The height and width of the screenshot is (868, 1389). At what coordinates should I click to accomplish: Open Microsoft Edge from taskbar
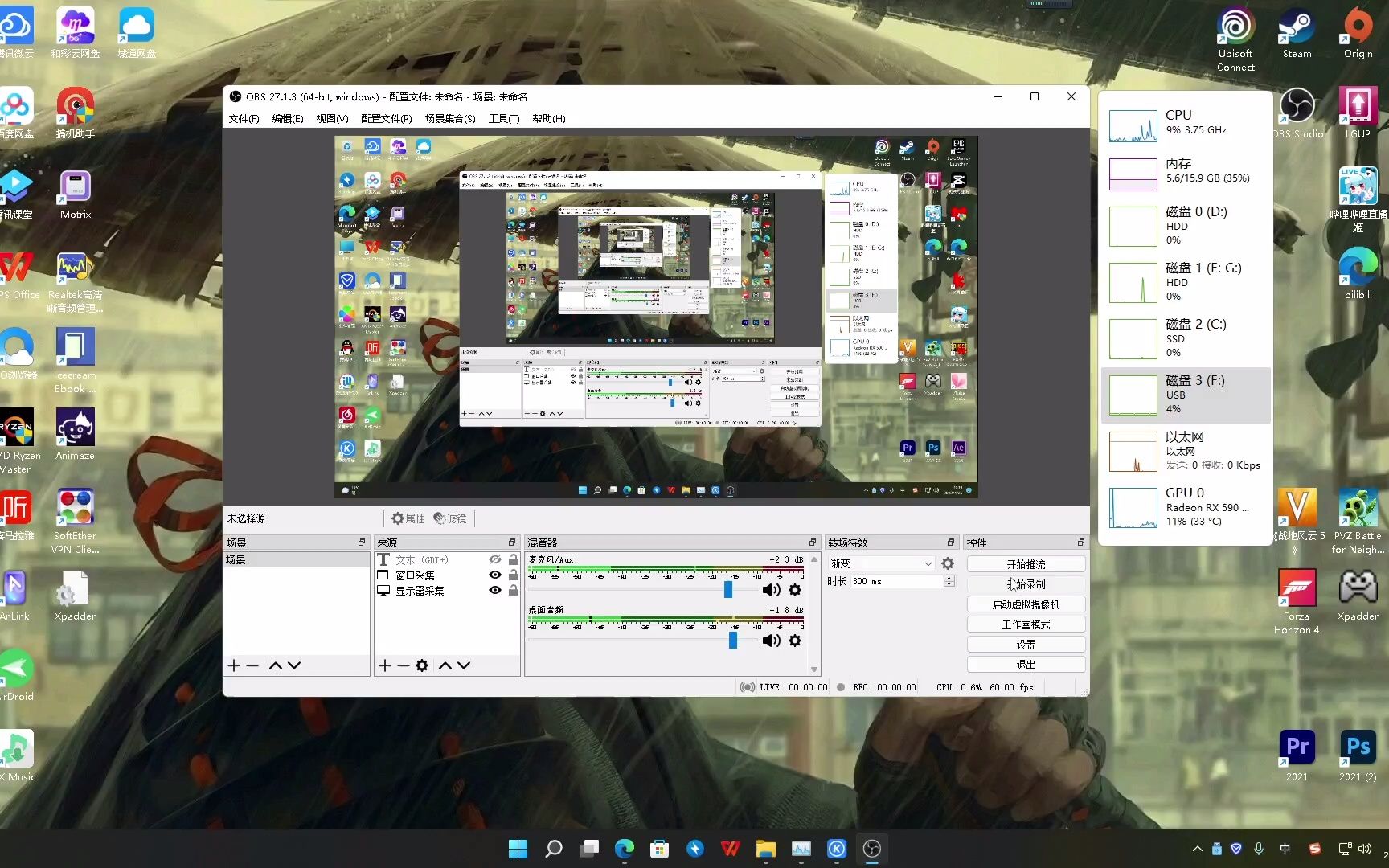tap(625, 849)
